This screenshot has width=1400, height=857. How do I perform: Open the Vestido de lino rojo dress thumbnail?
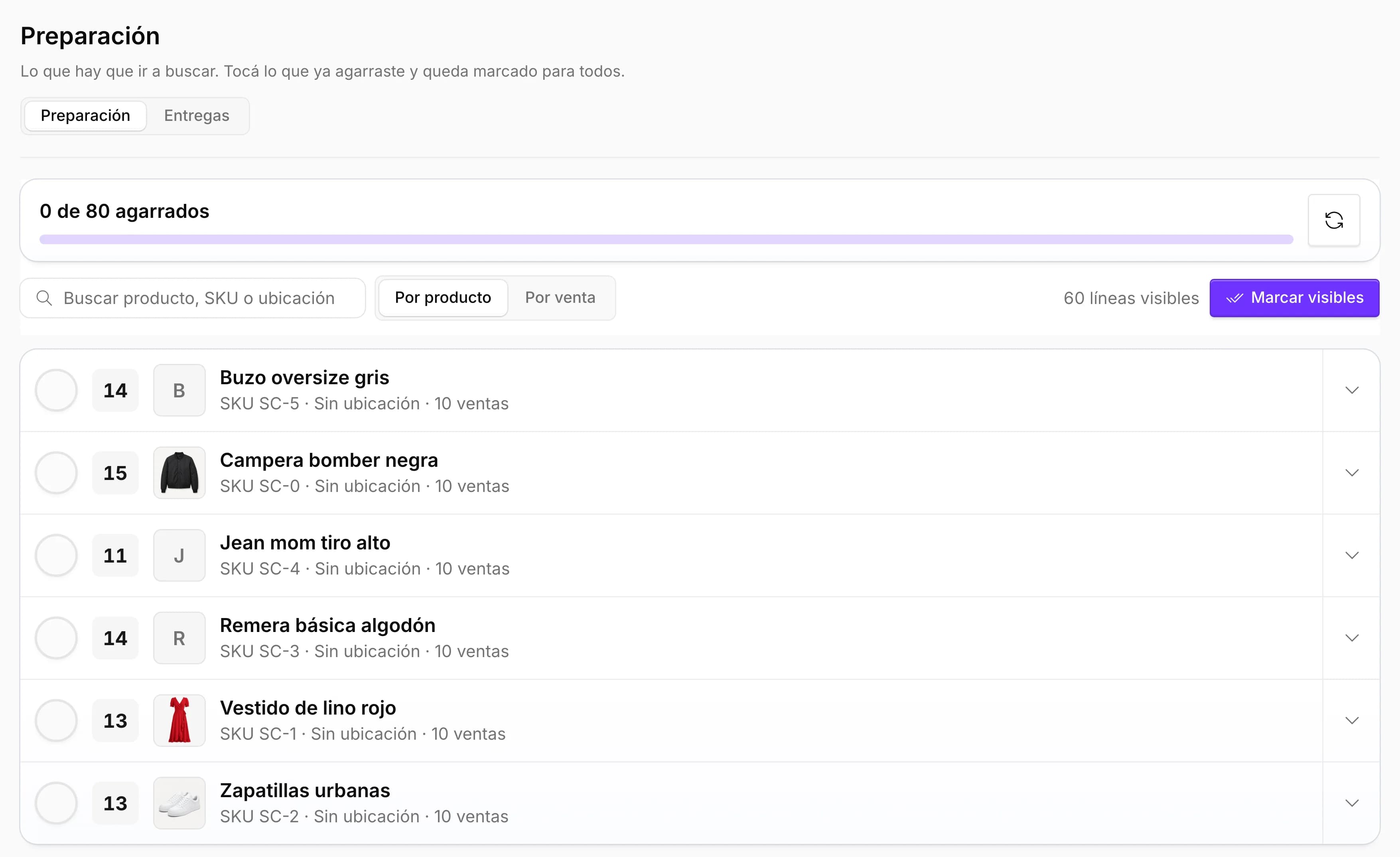[x=179, y=720]
